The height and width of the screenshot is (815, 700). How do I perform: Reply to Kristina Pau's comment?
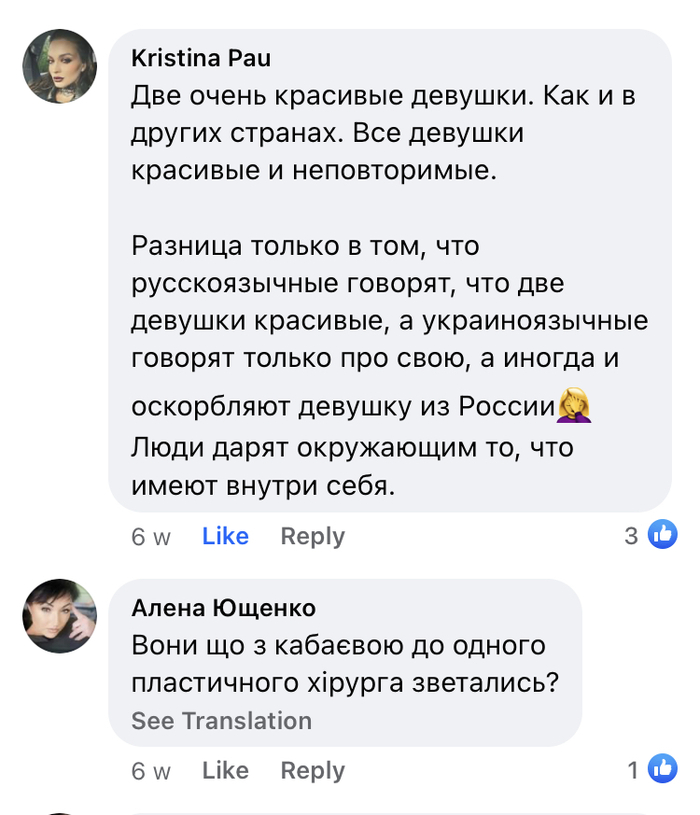312,536
